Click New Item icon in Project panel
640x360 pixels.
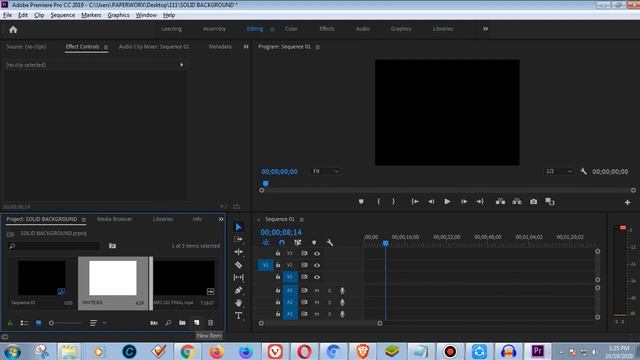196,323
